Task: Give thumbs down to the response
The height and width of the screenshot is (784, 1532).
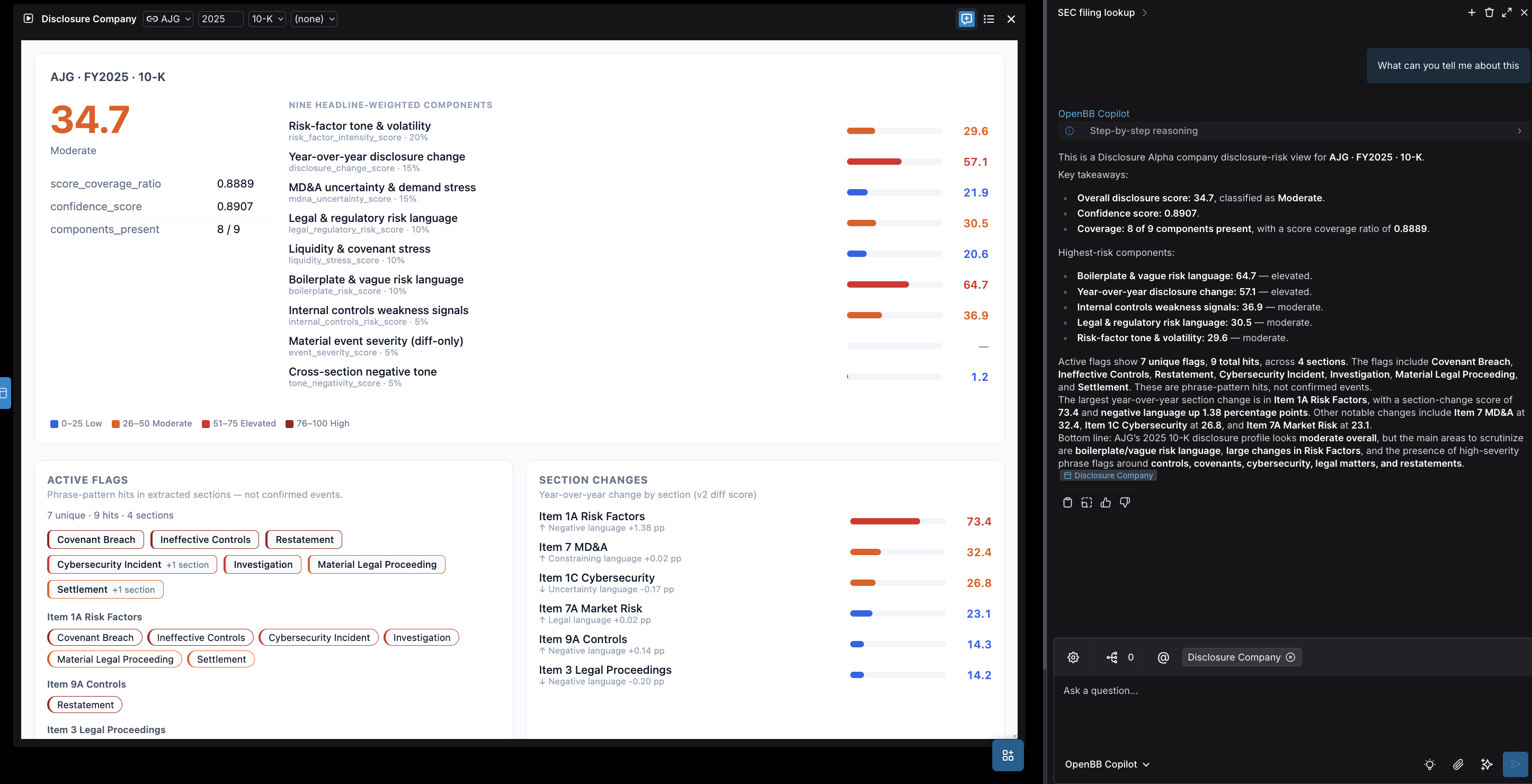Action: point(1125,503)
